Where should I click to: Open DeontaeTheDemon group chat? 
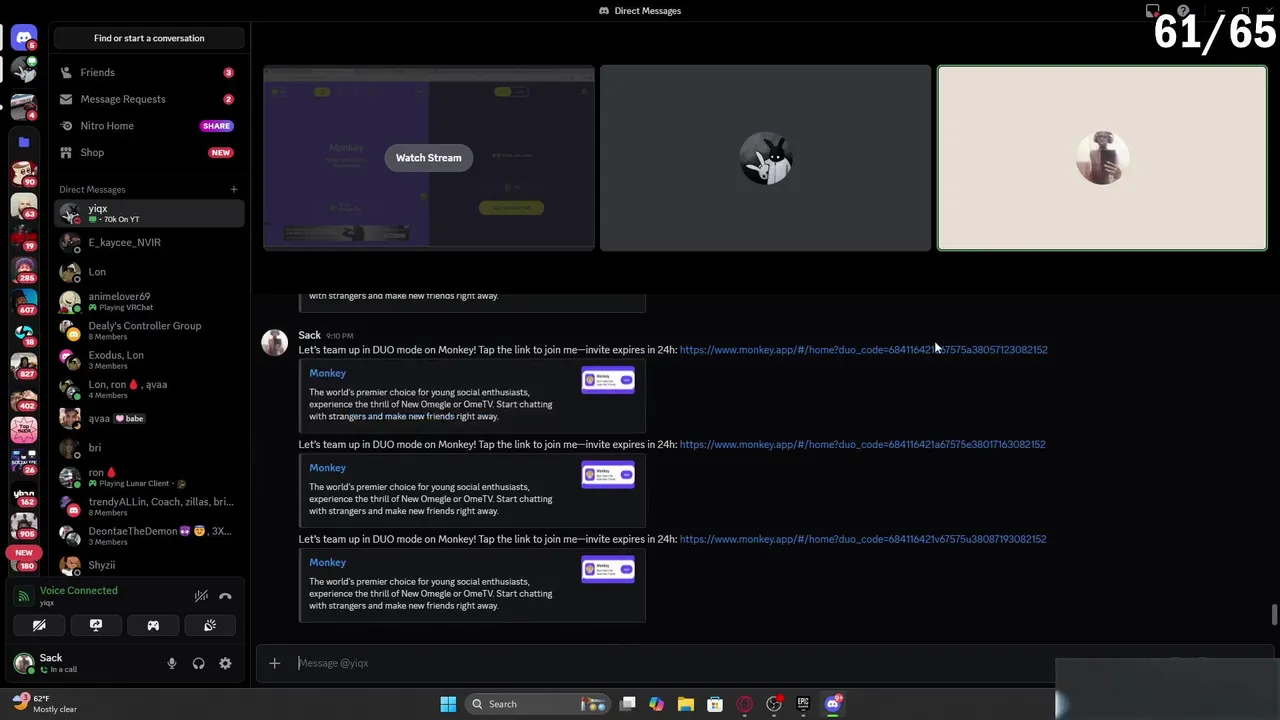(x=149, y=536)
